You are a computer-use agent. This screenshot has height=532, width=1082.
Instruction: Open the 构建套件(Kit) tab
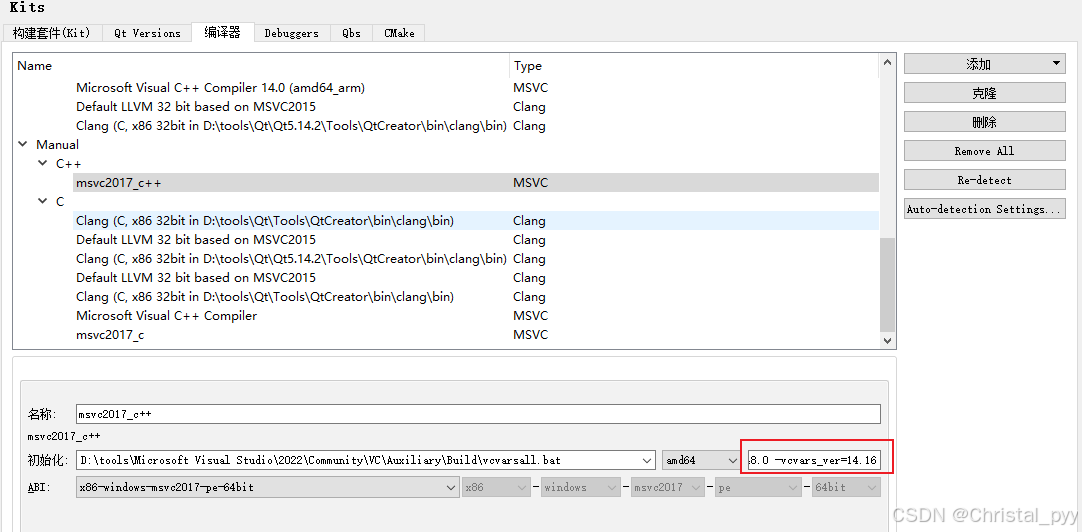coord(51,33)
